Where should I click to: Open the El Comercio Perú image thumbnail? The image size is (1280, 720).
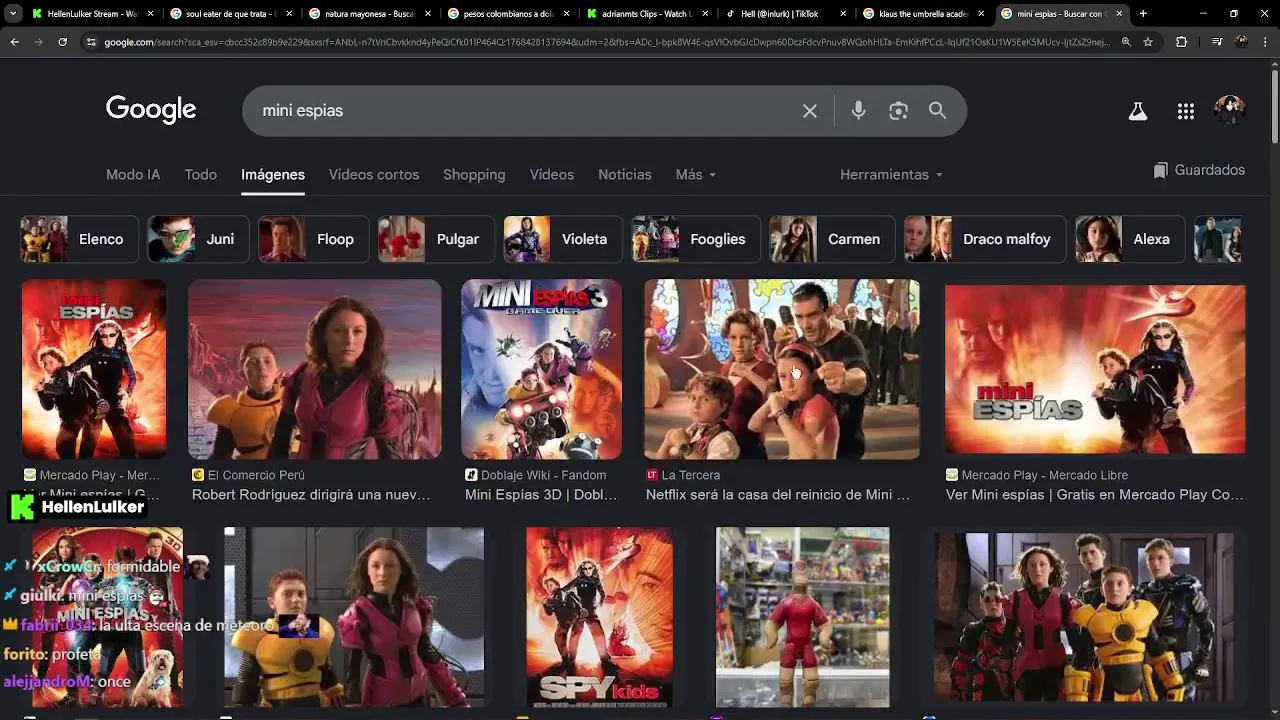coord(315,369)
